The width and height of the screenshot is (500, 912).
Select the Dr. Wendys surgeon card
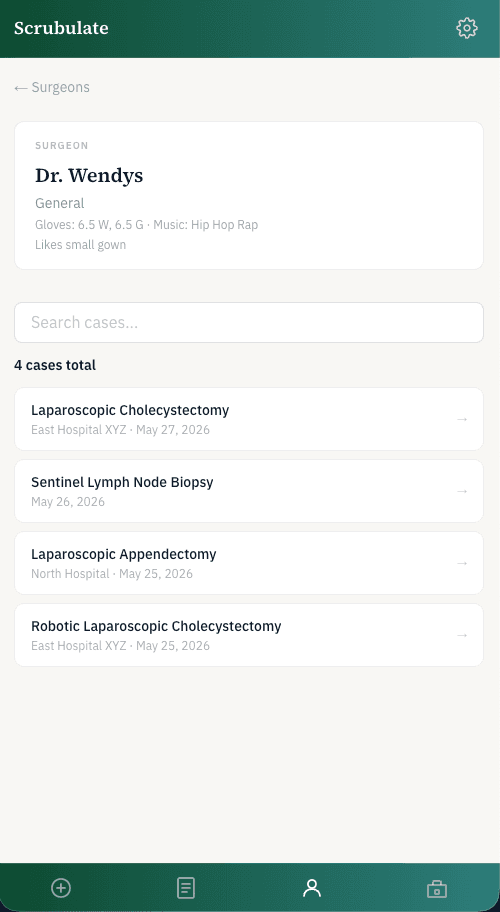pyautogui.click(x=249, y=195)
